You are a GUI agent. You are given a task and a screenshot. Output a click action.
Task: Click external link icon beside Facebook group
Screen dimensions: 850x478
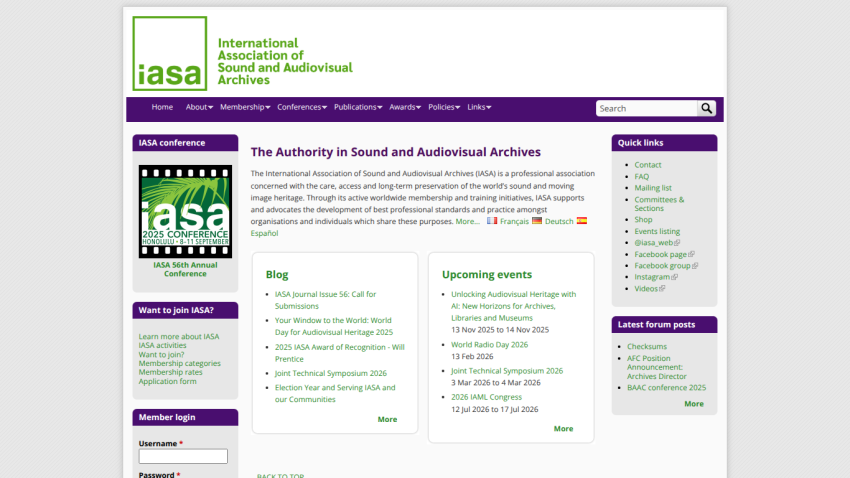point(695,266)
